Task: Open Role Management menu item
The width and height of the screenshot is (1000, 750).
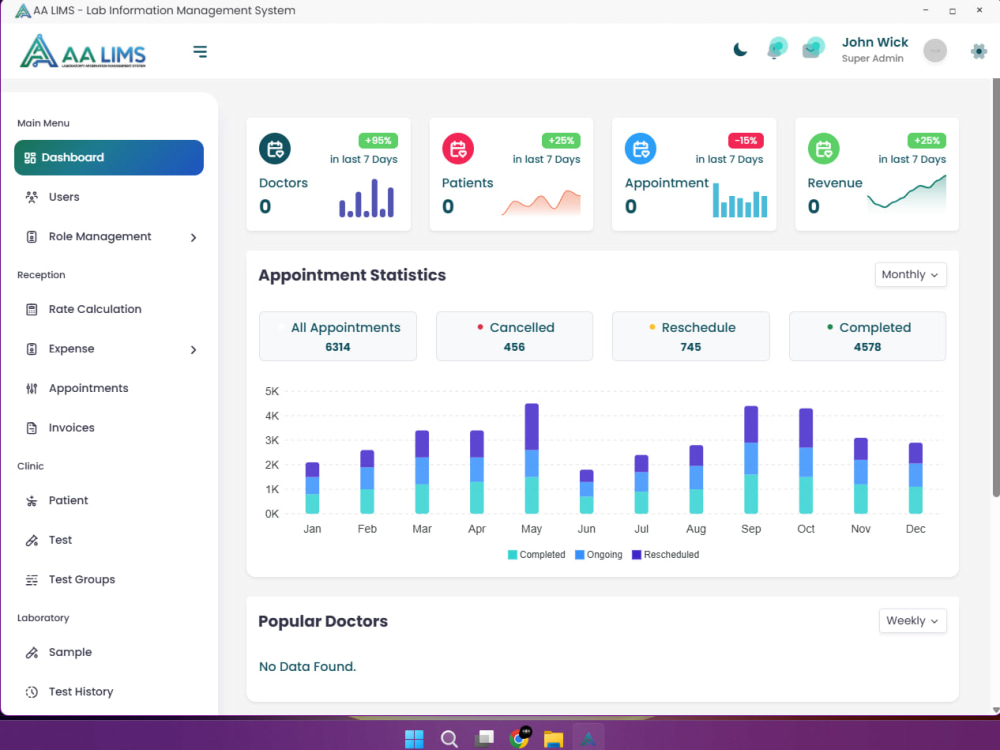Action: click(x=109, y=237)
